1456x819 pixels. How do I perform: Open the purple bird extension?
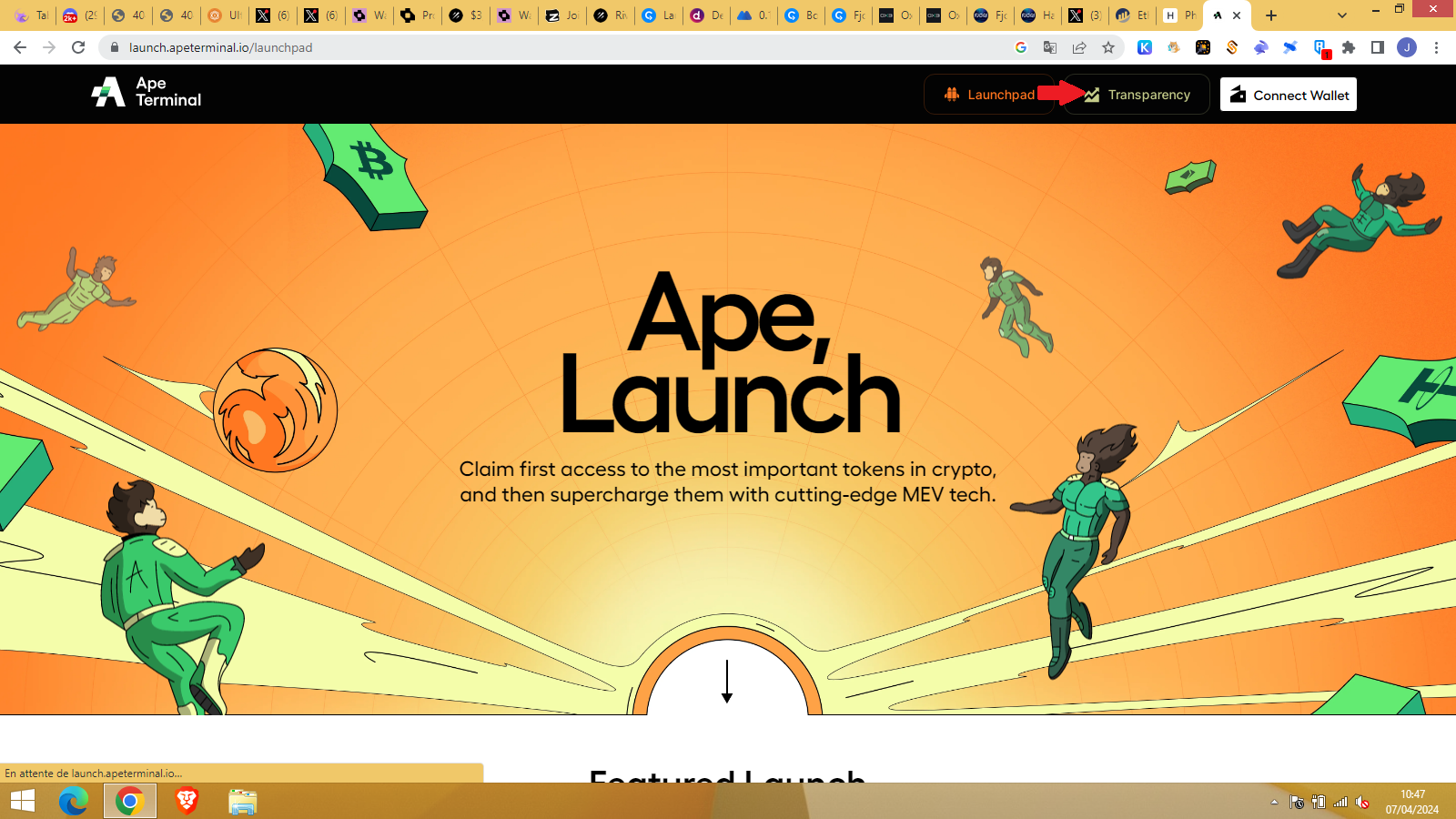point(1261,47)
